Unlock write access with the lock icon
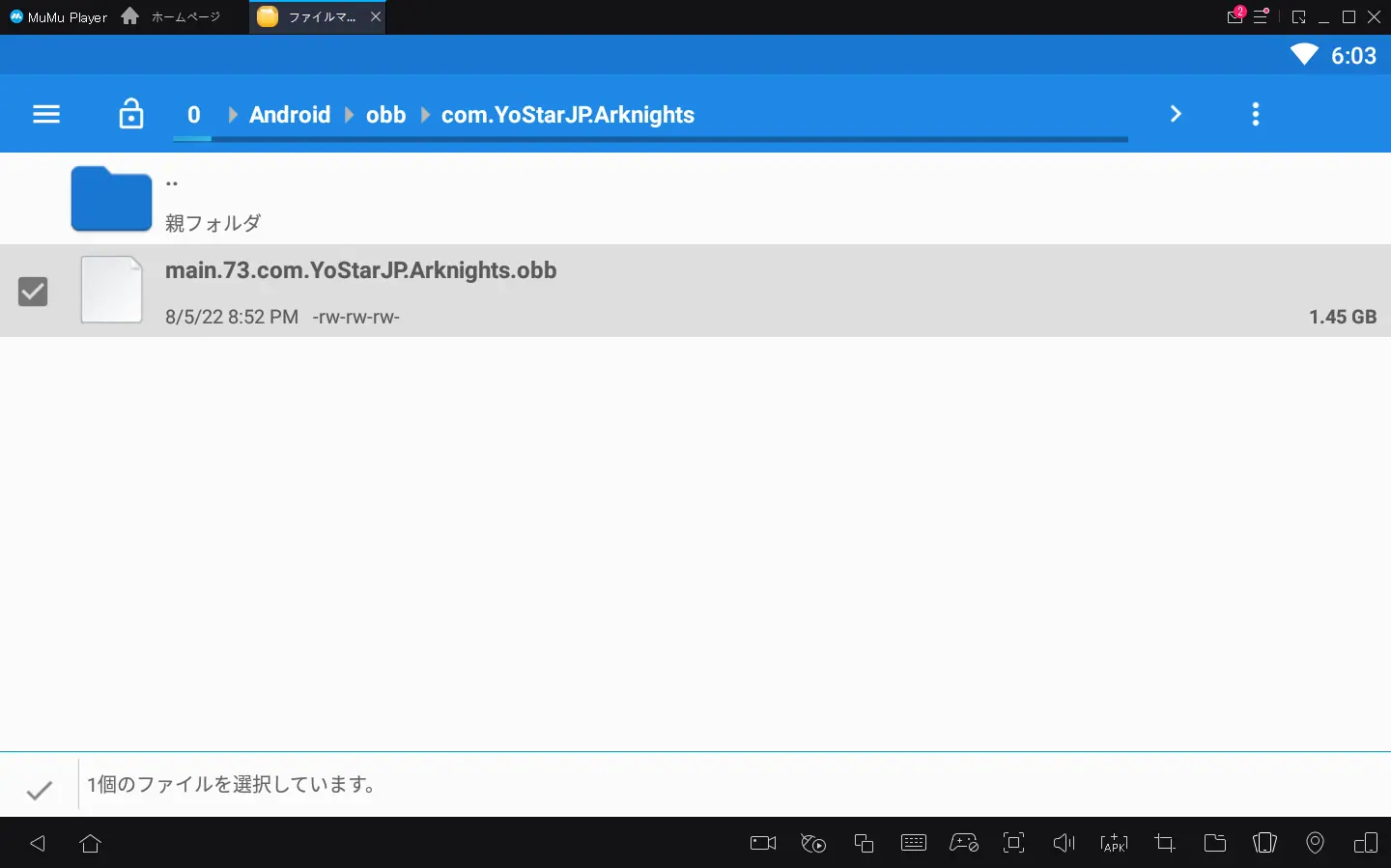The image size is (1391, 868). coord(130,113)
